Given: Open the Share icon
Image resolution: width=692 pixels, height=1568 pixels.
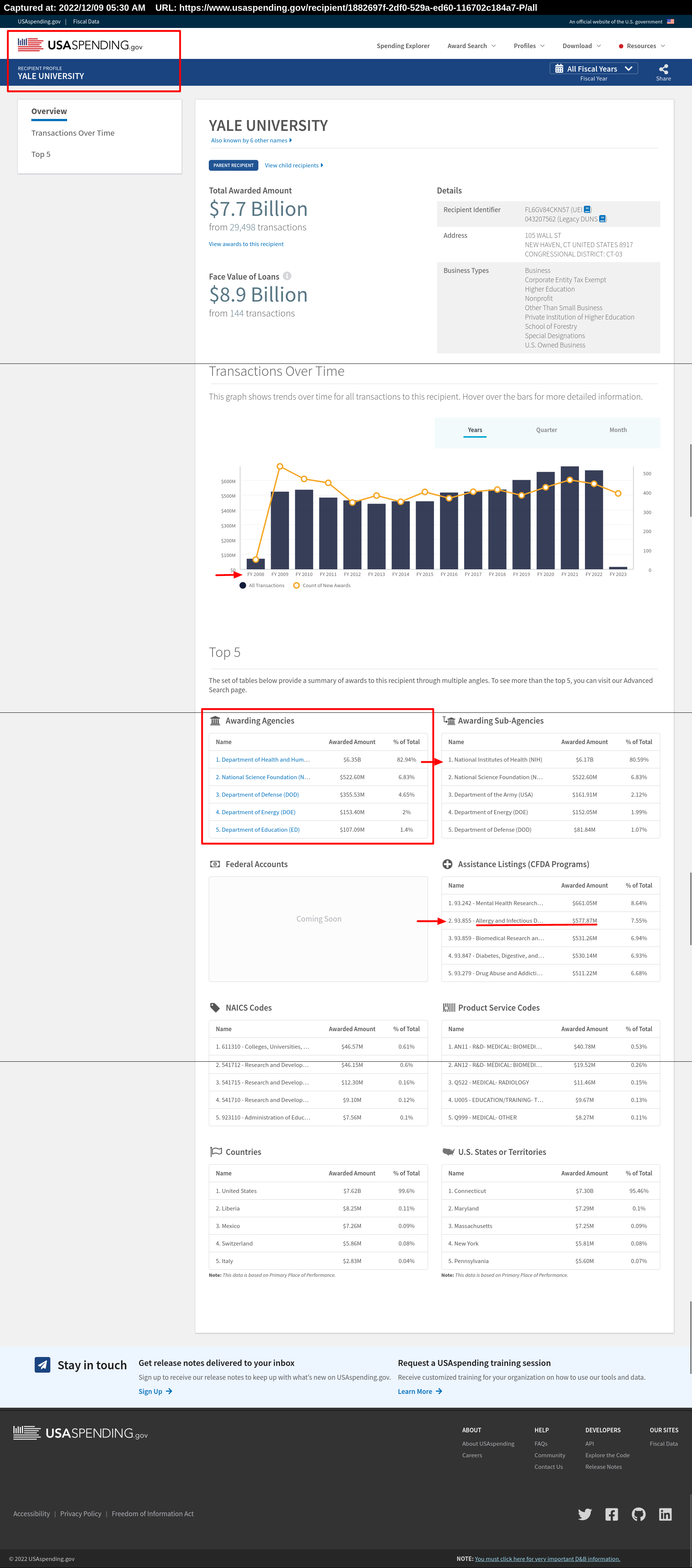Looking at the screenshot, I should pos(663,69).
